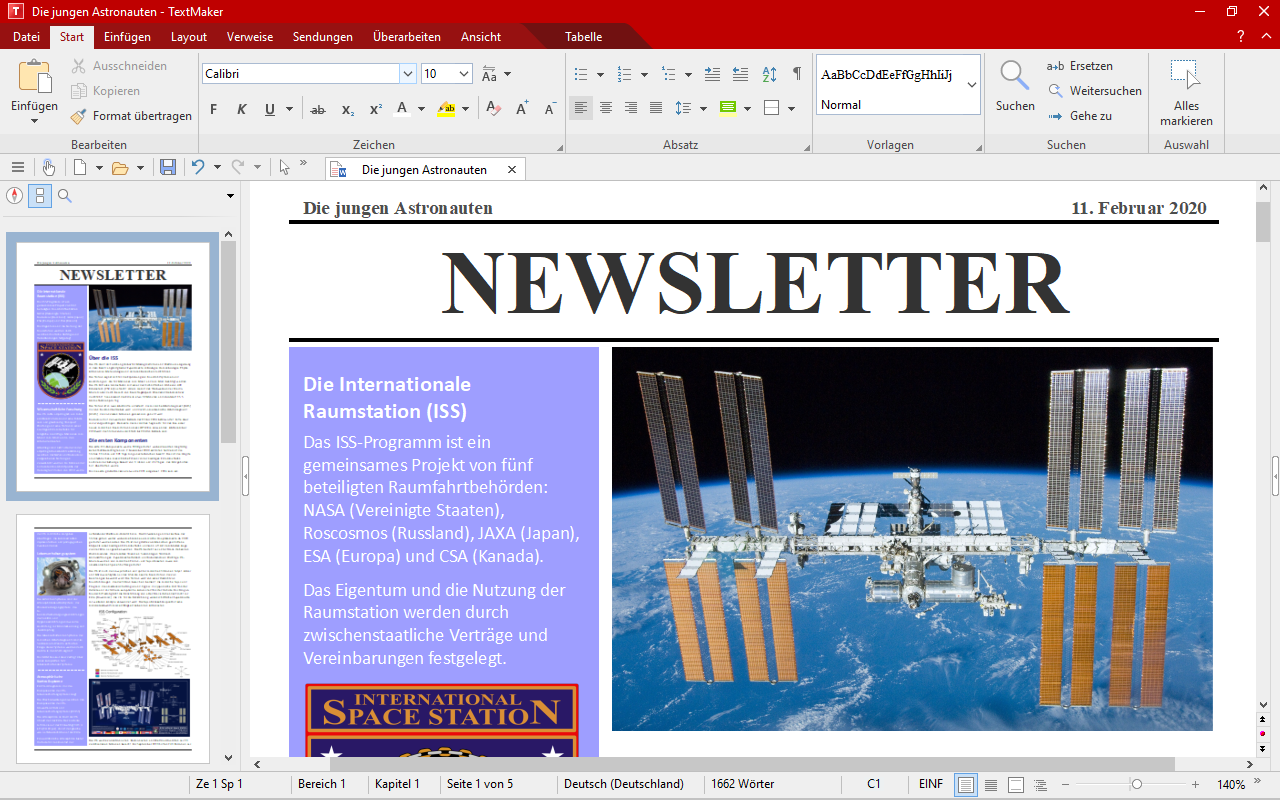Select the second page thumbnail
This screenshot has width=1280, height=800.
pos(113,639)
